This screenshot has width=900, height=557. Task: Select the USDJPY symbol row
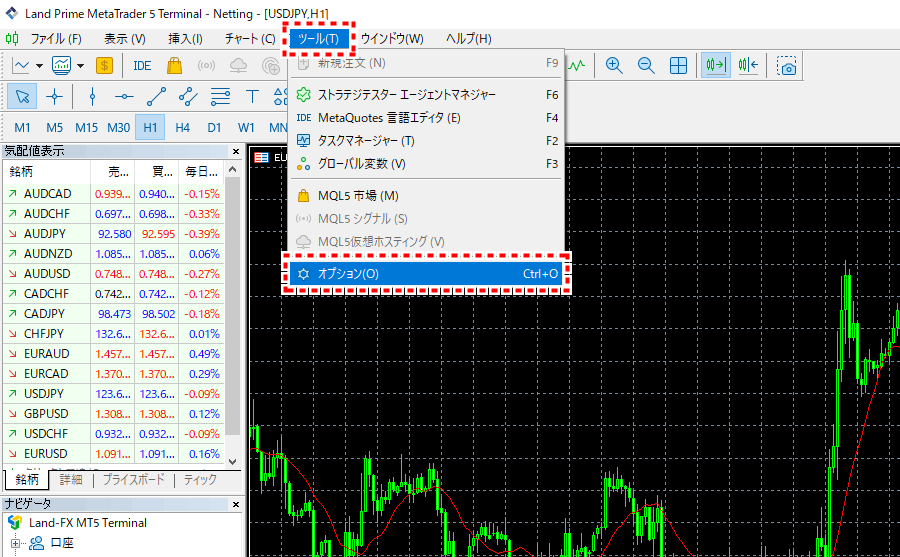coord(114,394)
